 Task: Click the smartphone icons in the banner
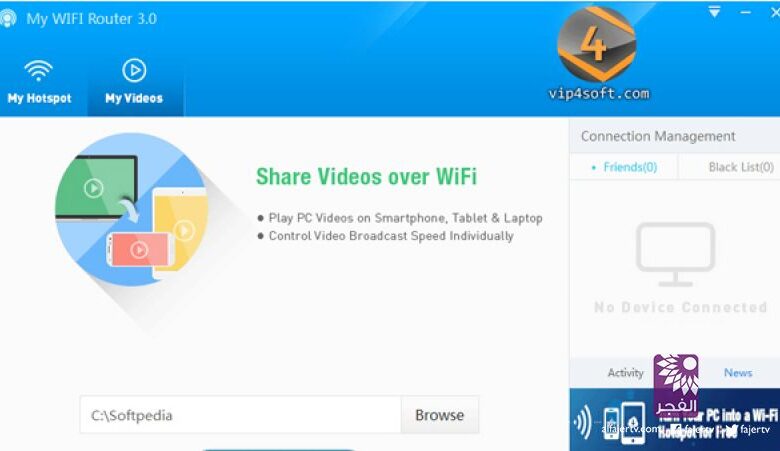coord(624,423)
